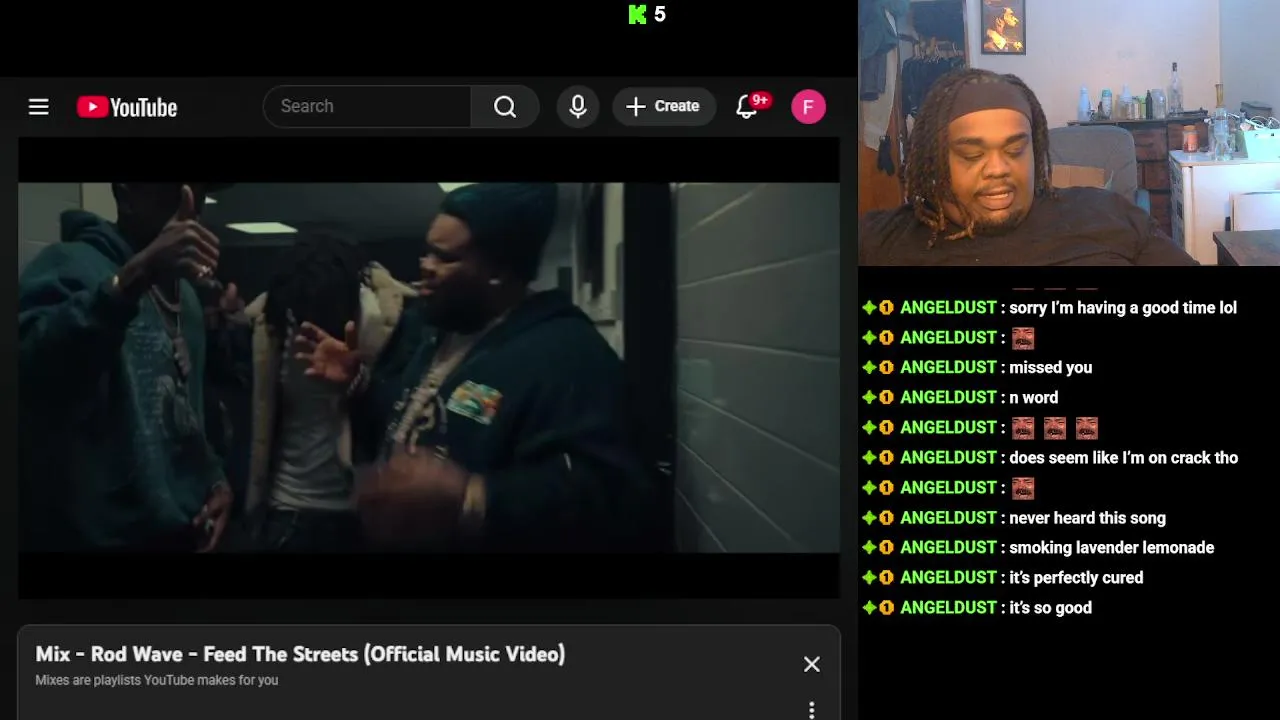Click the music video player area
Screen dimensions: 1280x720
coord(429,367)
